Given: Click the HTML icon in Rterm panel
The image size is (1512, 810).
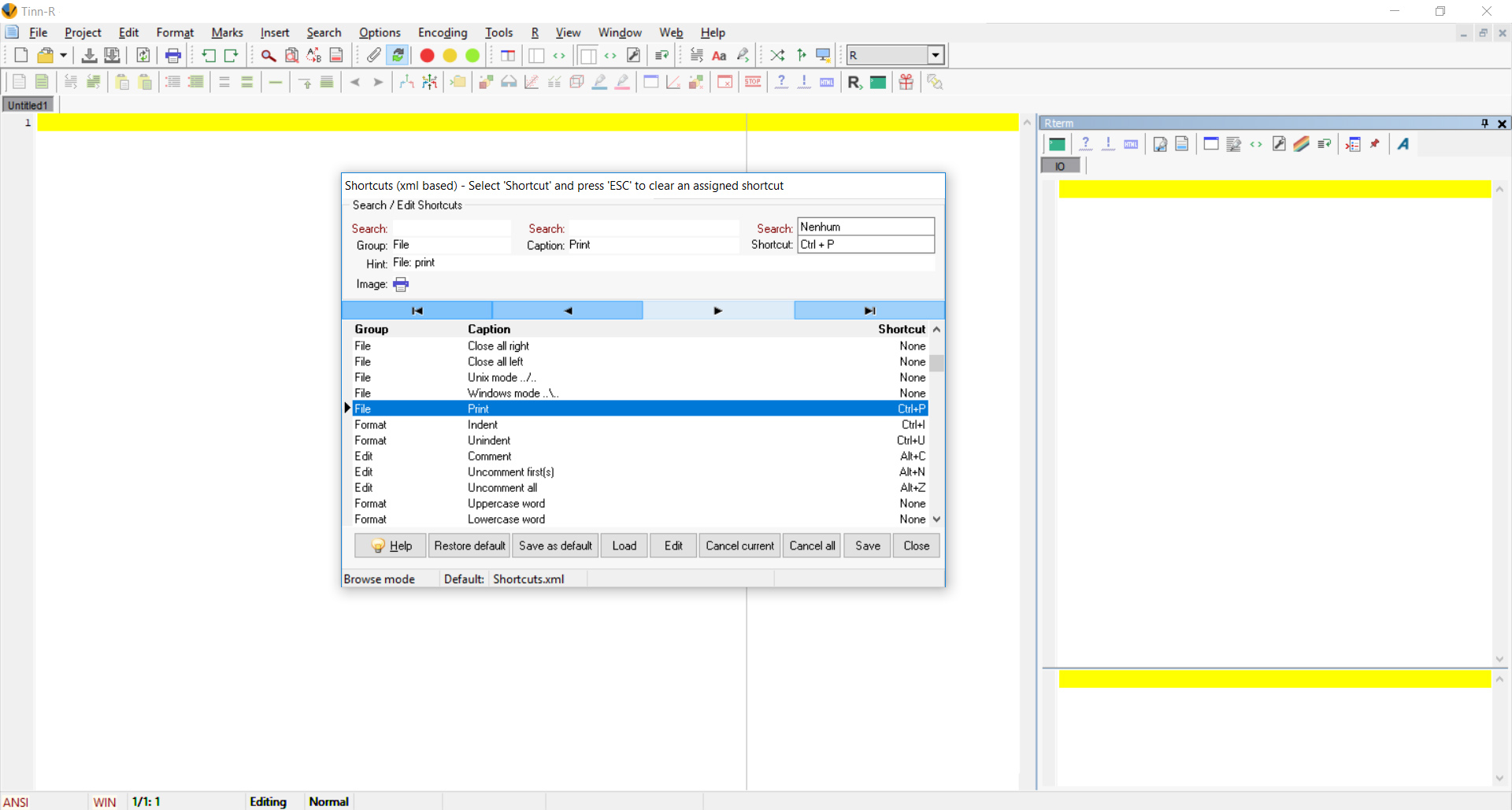Looking at the screenshot, I should (x=1131, y=144).
